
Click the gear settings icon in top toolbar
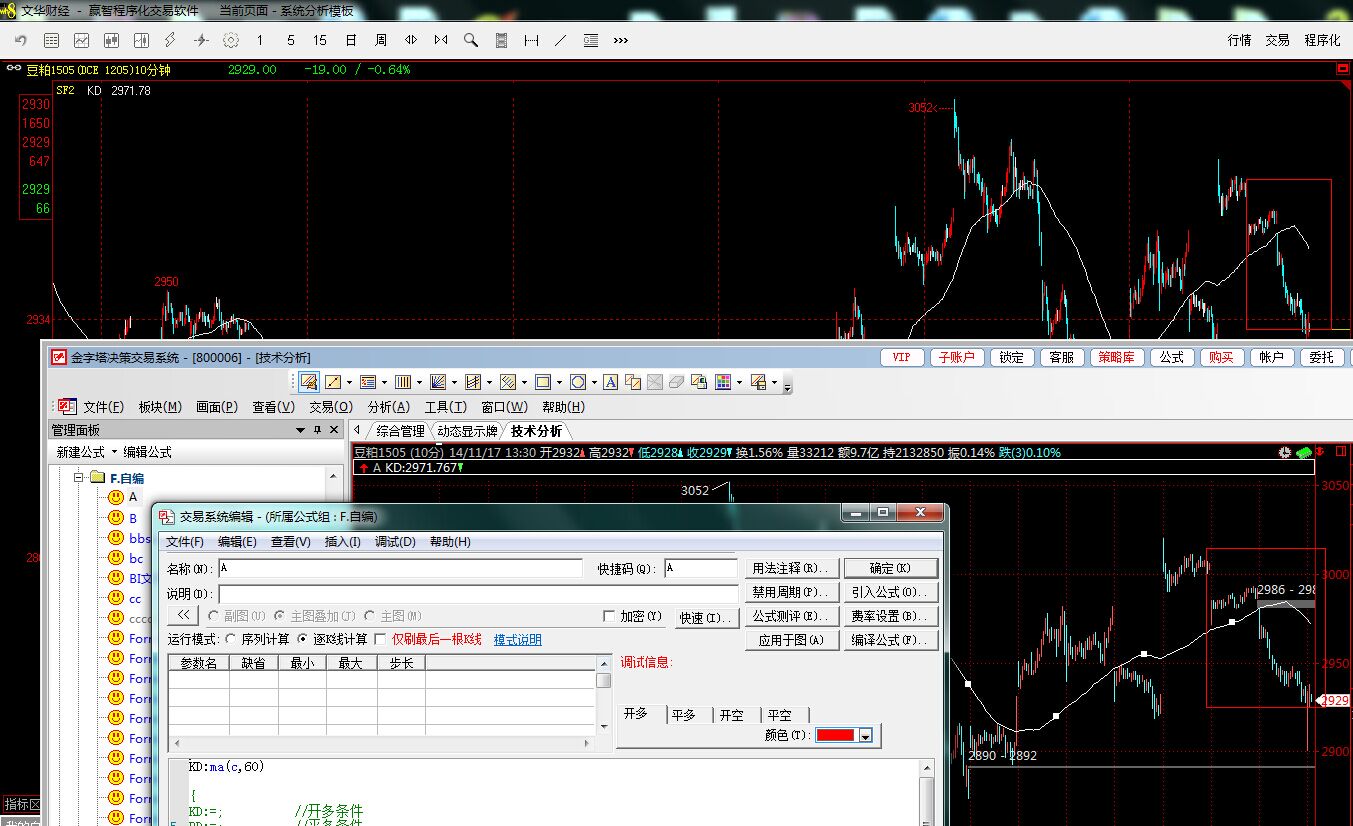click(231, 40)
